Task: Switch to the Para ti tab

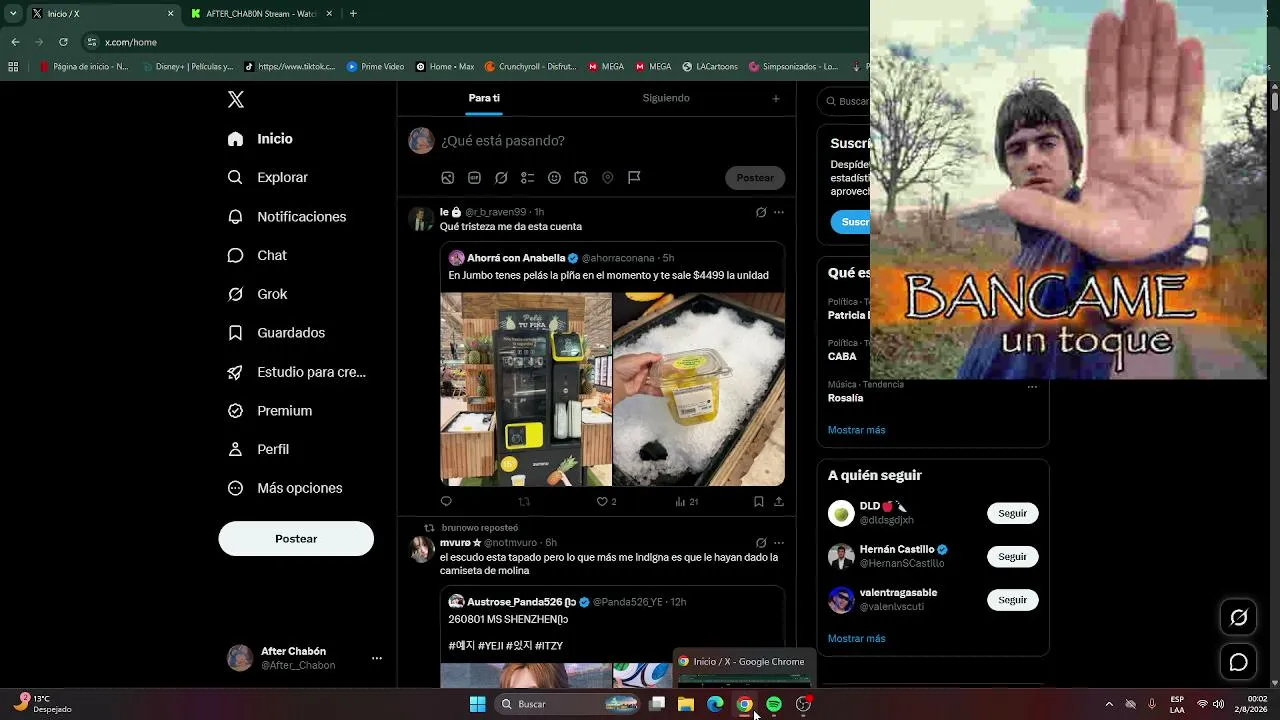Action: click(484, 98)
